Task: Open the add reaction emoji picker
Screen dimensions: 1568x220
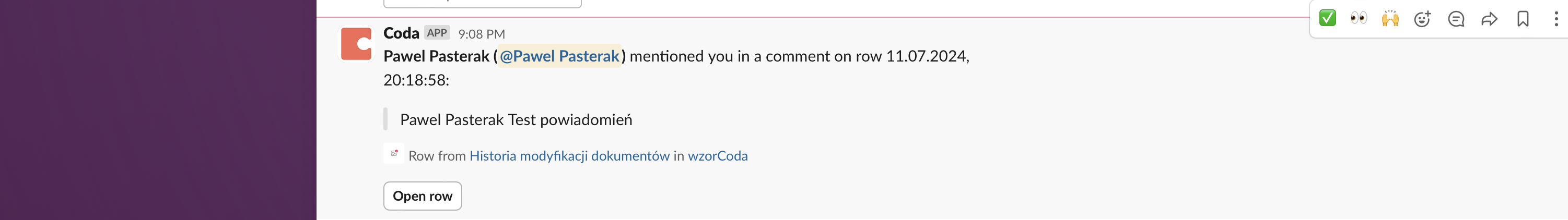Action: point(1422,19)
